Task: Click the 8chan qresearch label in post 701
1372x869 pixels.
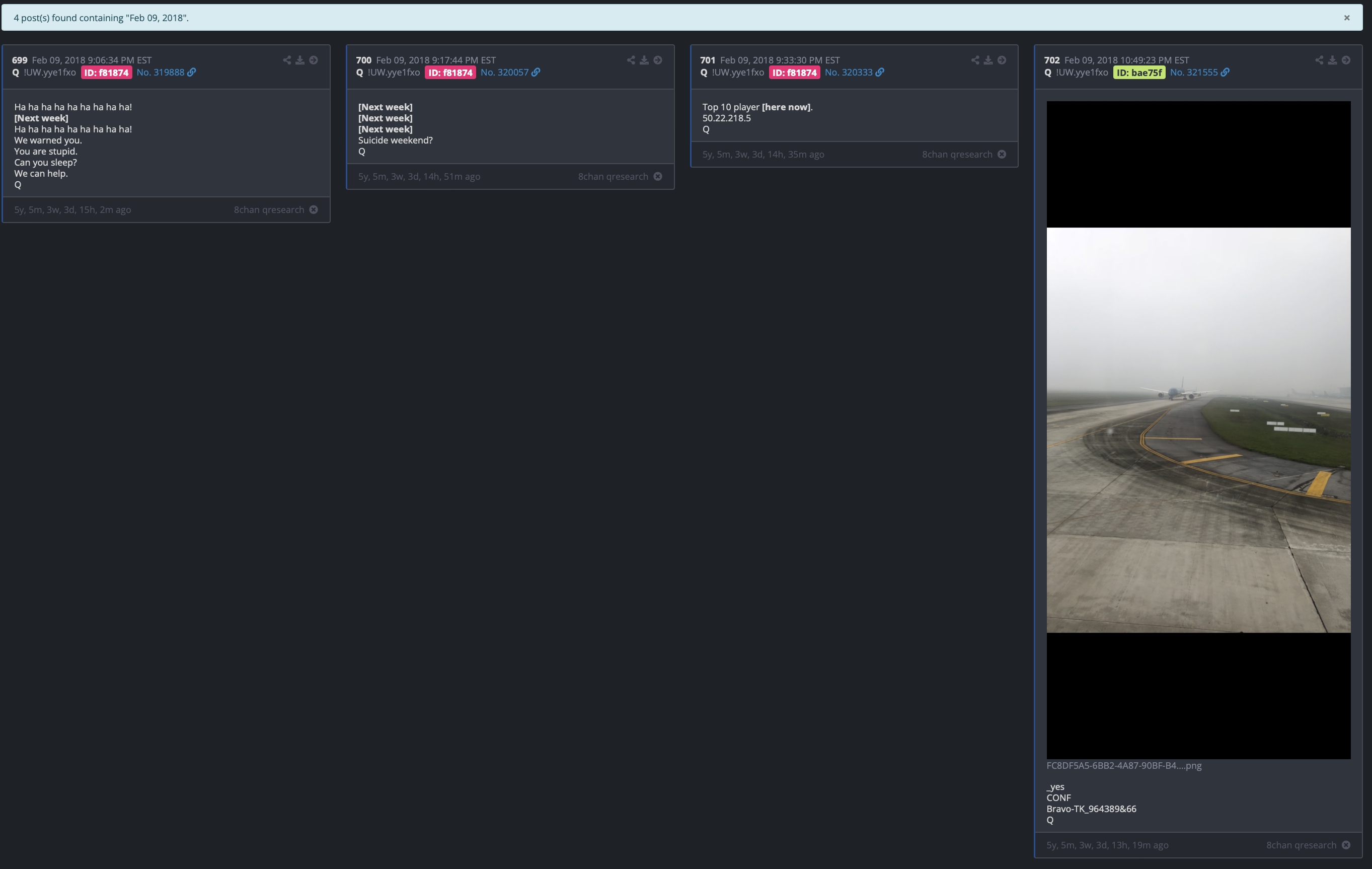Action: click(957, 155)
